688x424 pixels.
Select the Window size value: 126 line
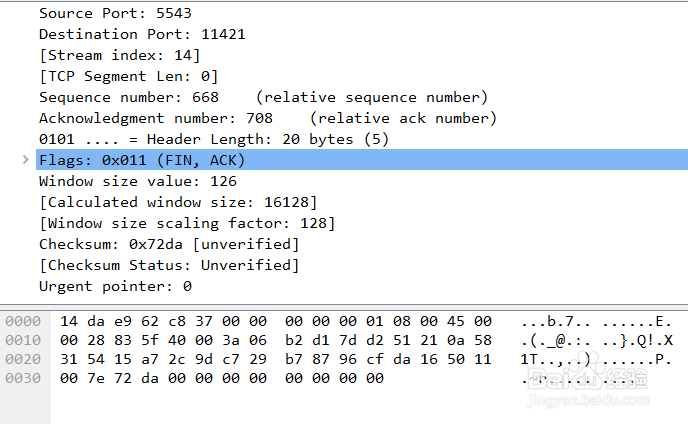138,181
